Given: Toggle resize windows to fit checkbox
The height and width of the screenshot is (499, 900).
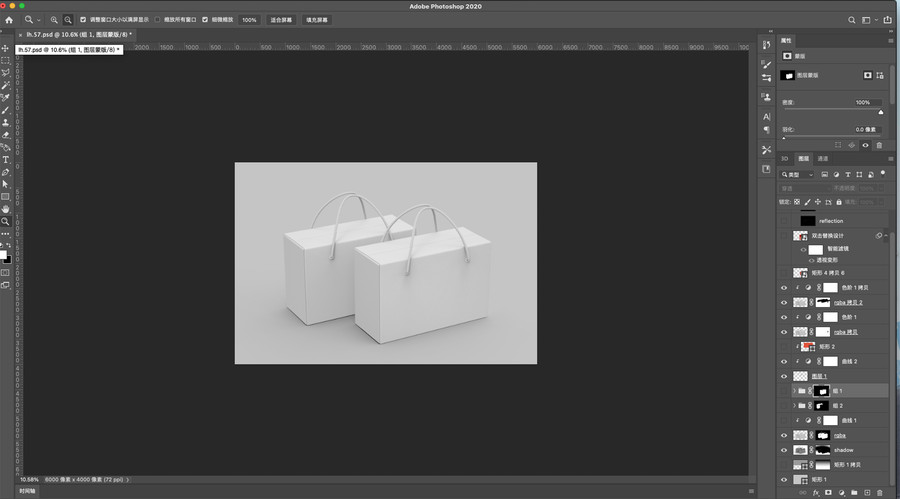Looking at the screenshot, I should 83,20.
